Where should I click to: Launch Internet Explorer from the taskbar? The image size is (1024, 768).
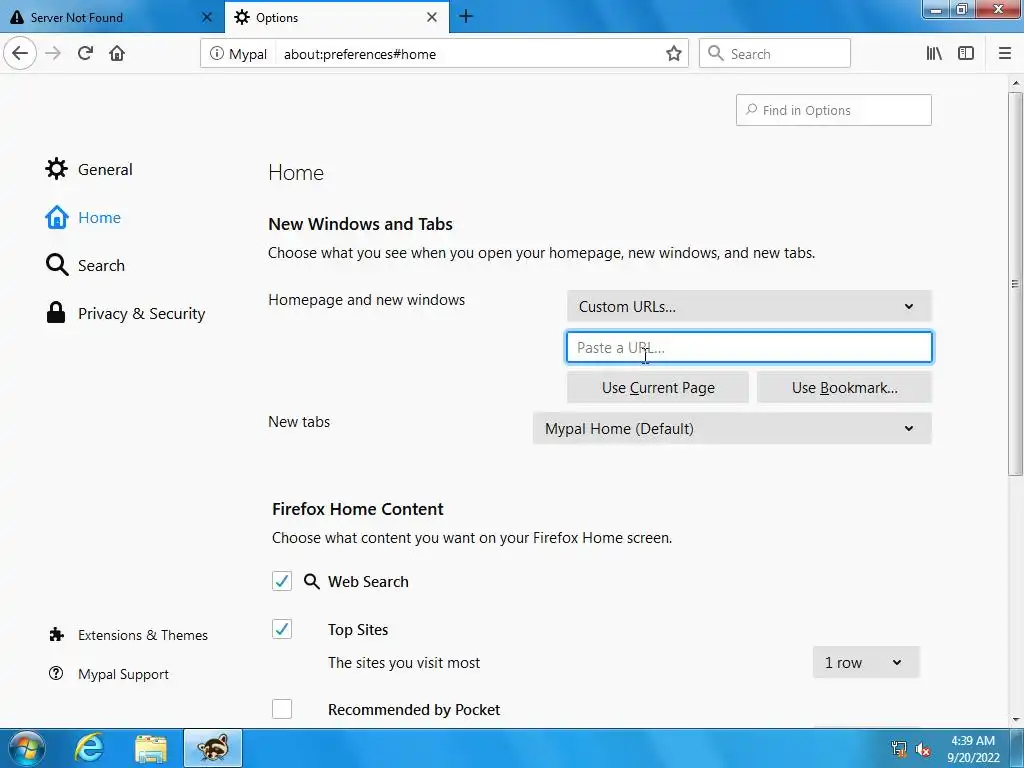[x=89, y=748]
